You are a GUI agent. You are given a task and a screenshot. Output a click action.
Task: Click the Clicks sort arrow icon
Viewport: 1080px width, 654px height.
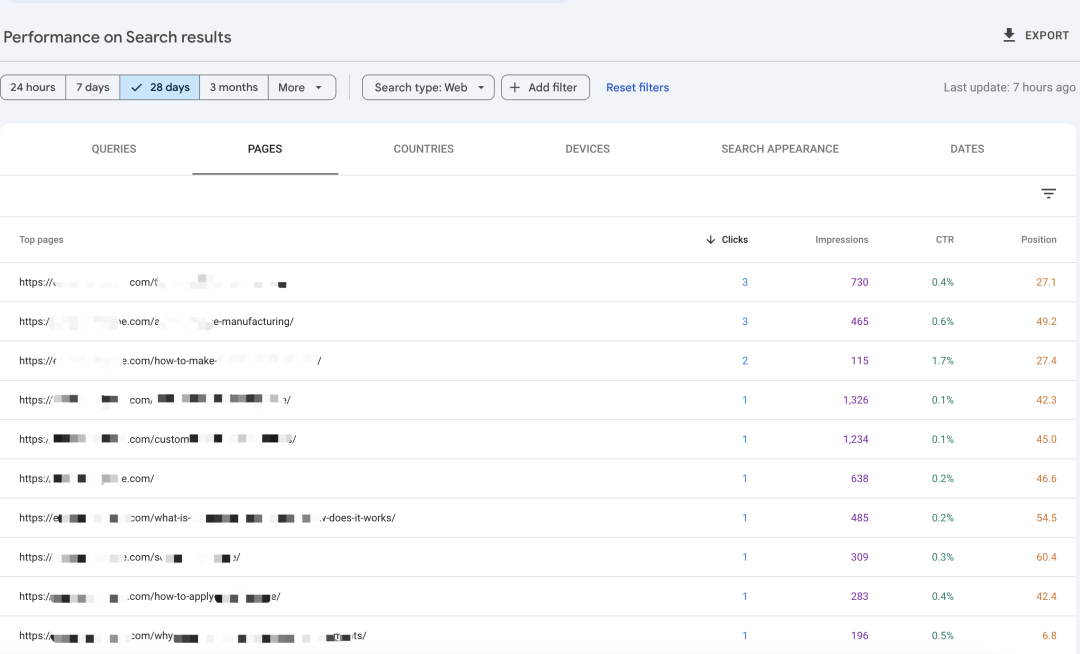tap(710, 240)
